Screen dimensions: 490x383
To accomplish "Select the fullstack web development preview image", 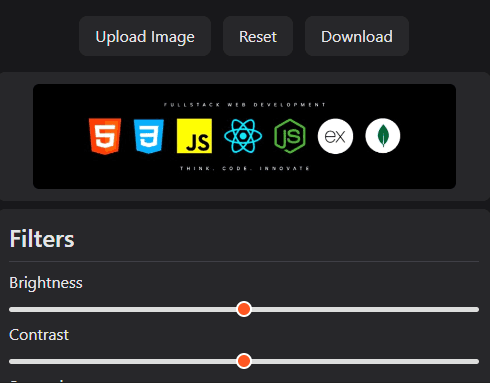I will [x=244, y=136].
